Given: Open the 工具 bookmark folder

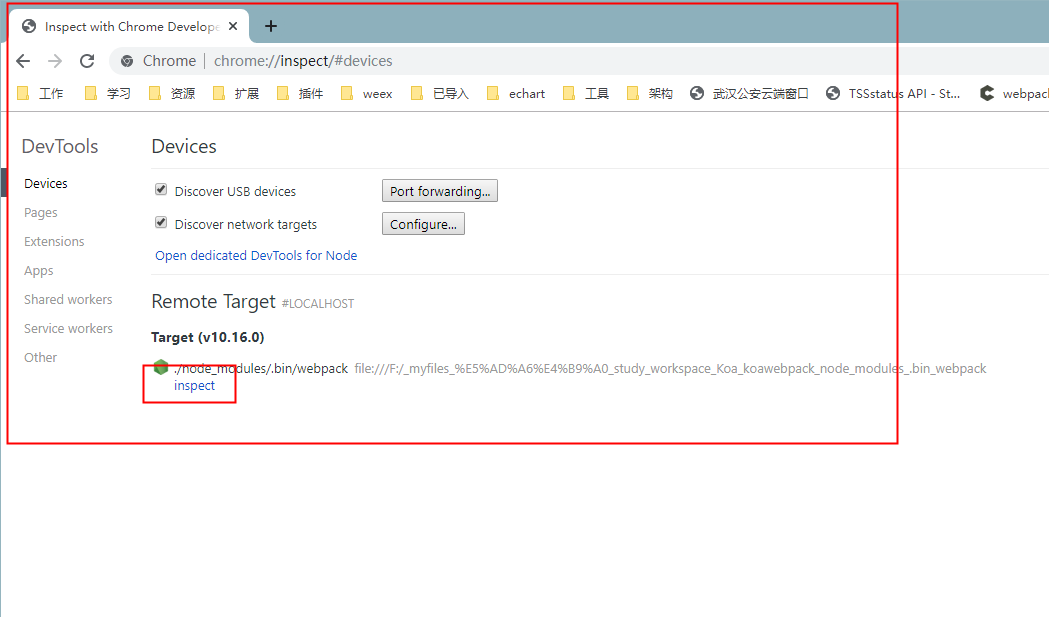Looking at the screenshot, I should (586, 94).
